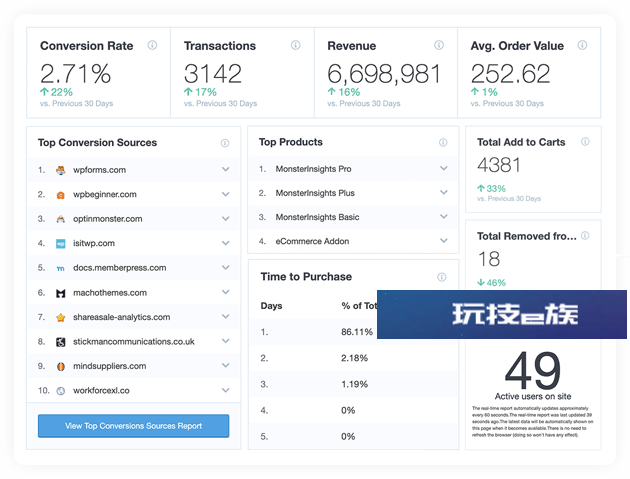This screenshot has width=630, height=479.
Task: Expand the shareasale-analytics.com row chevron
Action: pos(226,316)
